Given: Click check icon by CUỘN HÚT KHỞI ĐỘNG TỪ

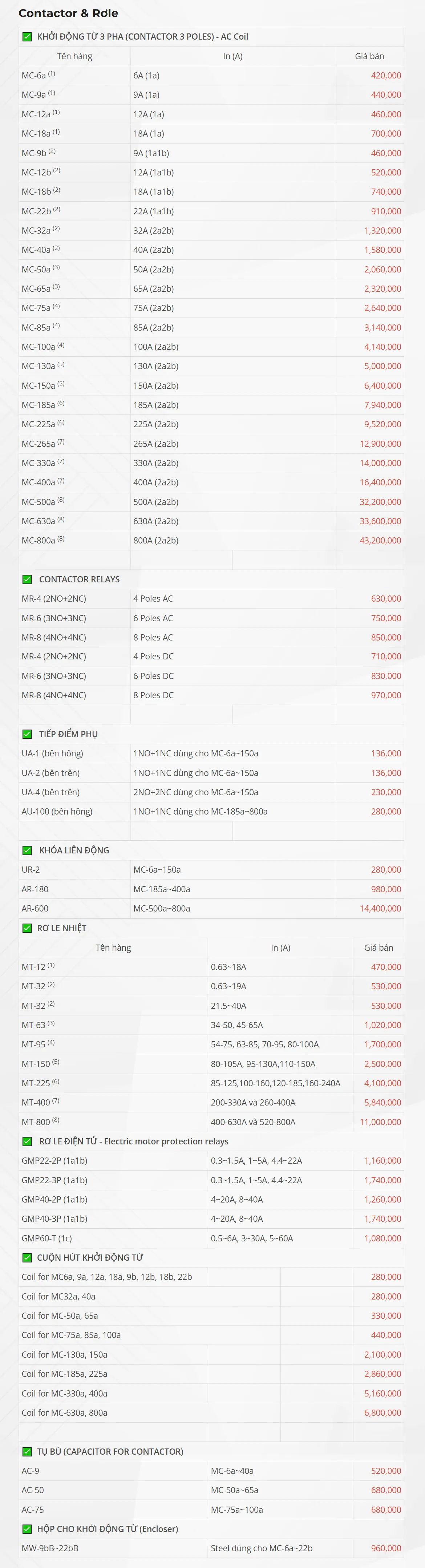Looking at the screenshot, I should 27,1258.
